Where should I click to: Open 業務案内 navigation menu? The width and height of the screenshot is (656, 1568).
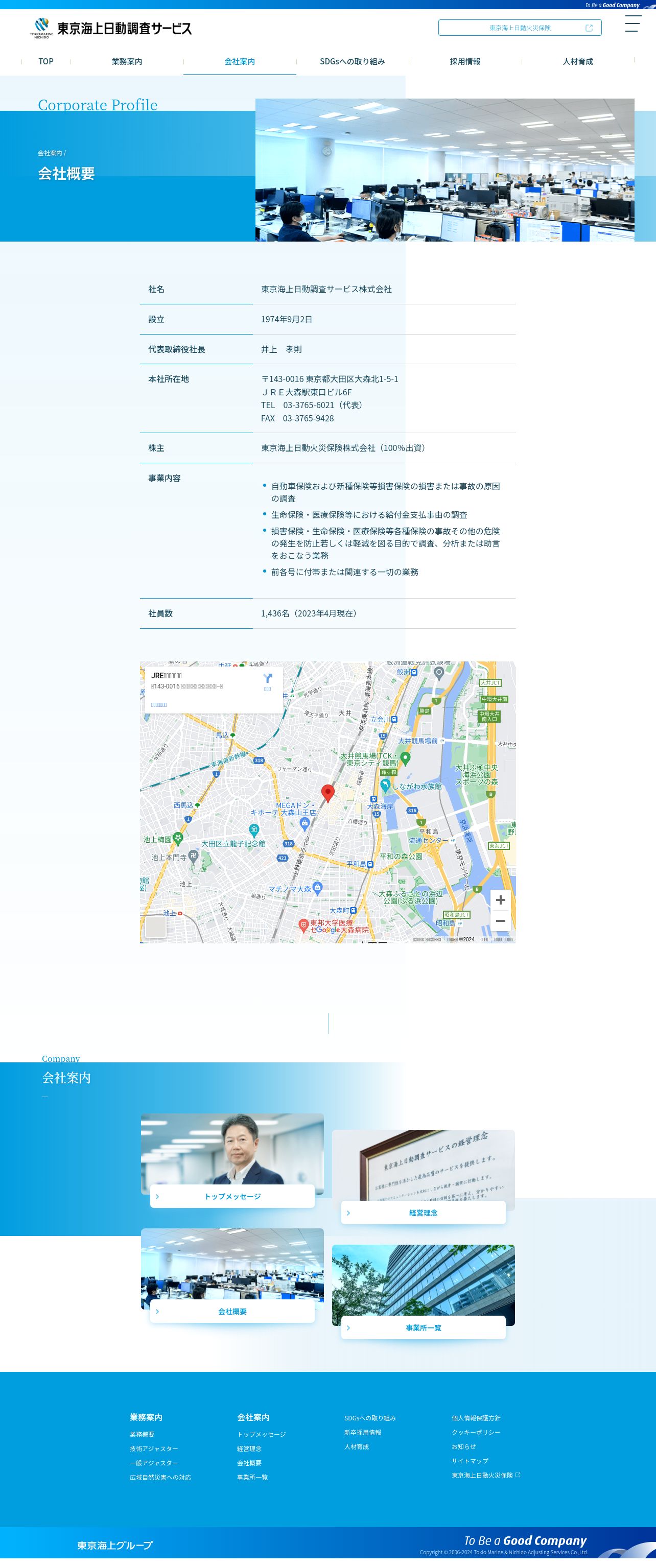[x=127, y=61]
